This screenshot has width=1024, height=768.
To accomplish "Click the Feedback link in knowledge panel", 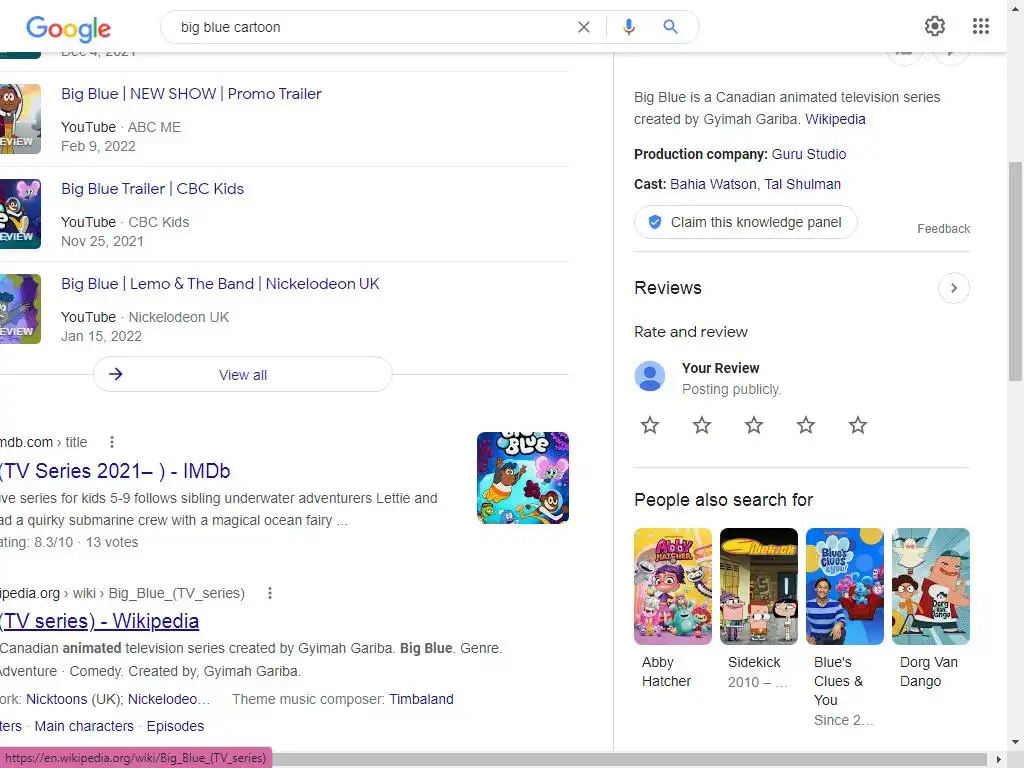I will tap(943, 229).
